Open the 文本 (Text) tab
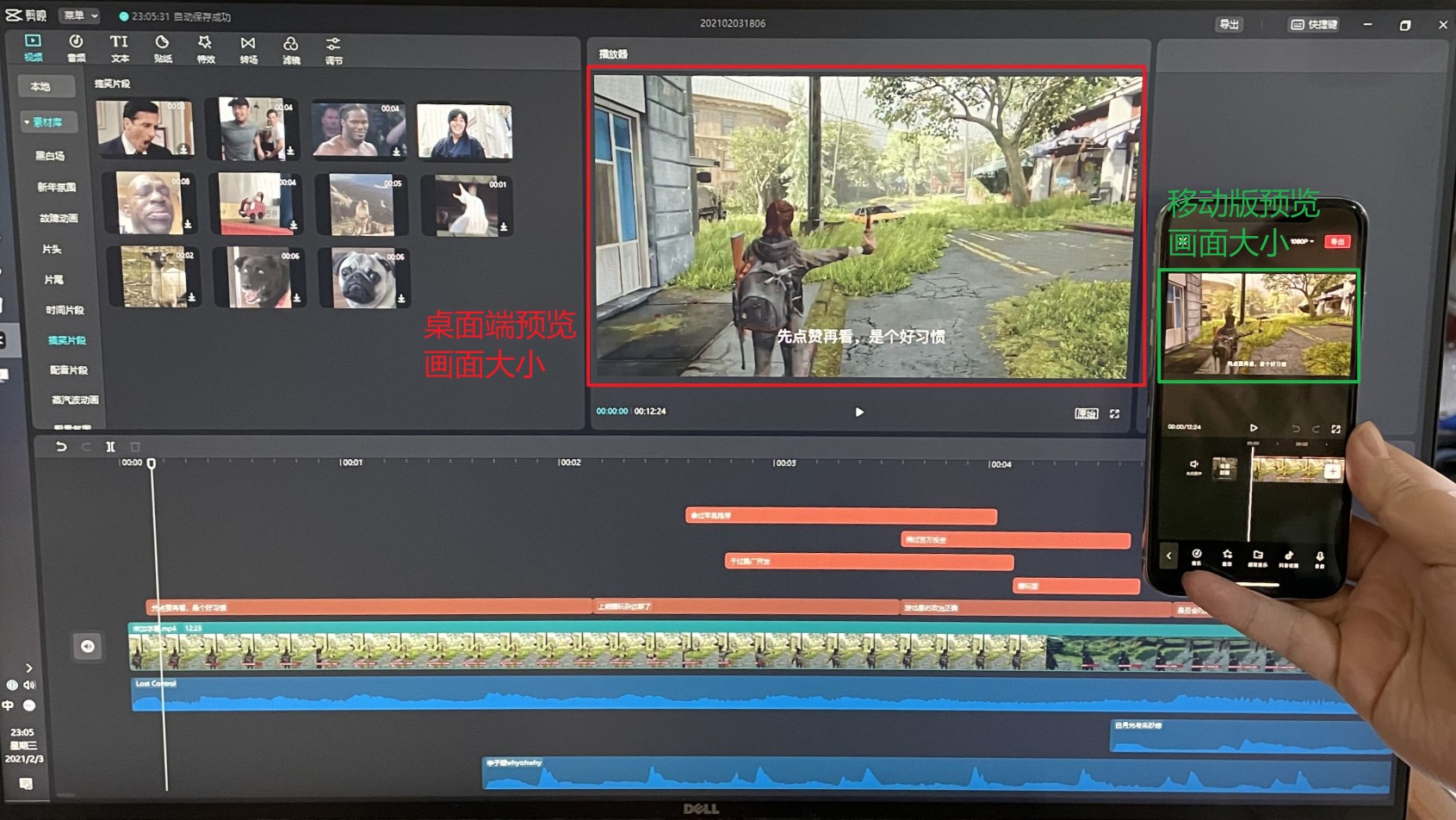Image resolution: width=1456 pixels, height=820 pixels. pyautogui.click(x=119, y=48)
